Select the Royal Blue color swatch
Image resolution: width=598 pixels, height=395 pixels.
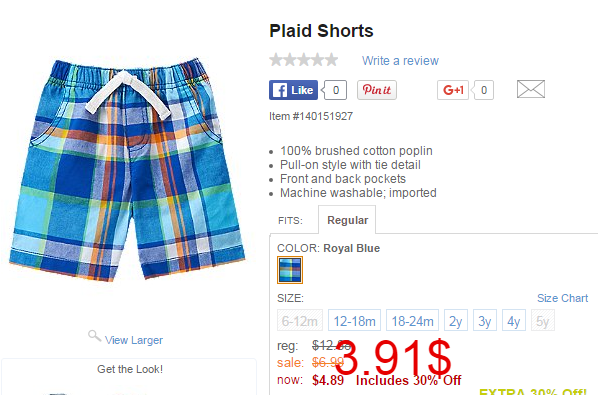point(290,270)
